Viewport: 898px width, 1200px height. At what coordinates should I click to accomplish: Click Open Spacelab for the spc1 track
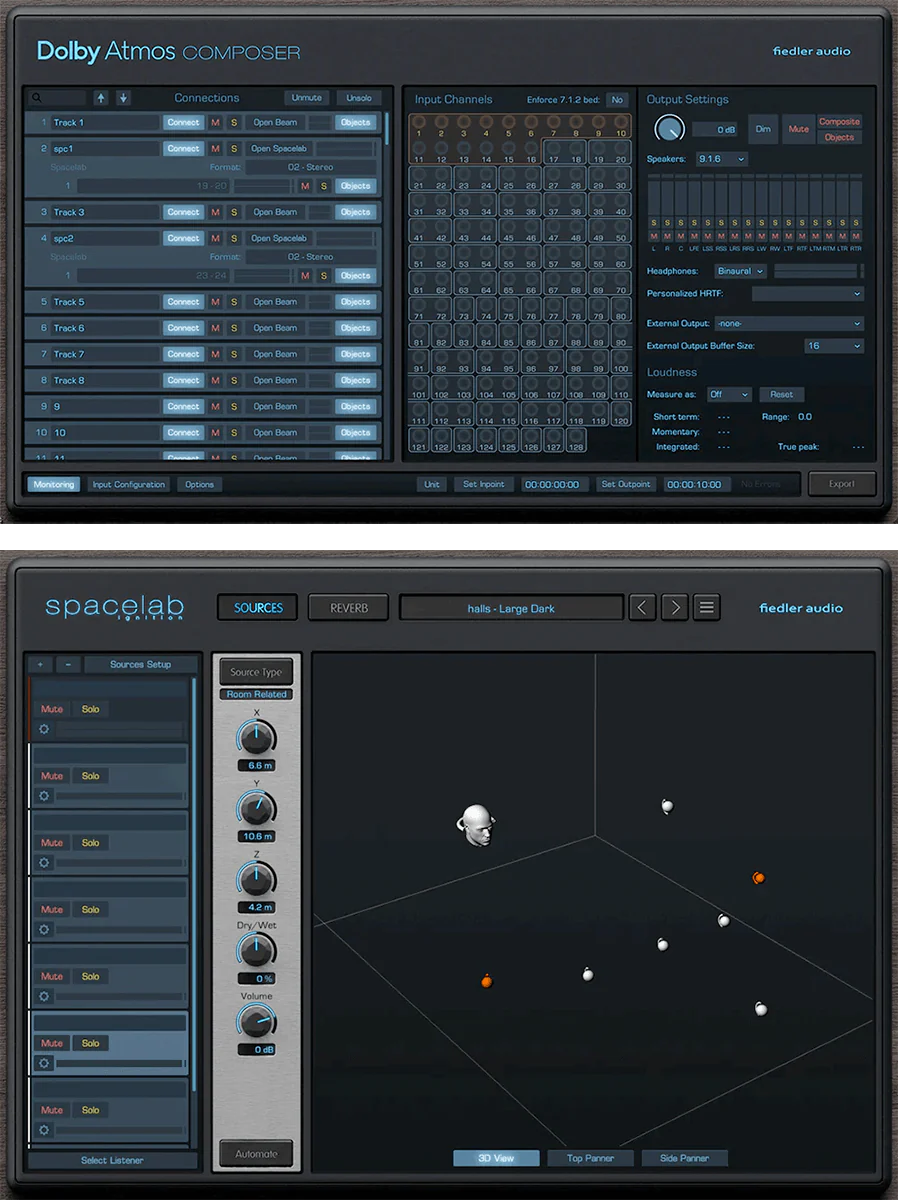click(279, 148)
